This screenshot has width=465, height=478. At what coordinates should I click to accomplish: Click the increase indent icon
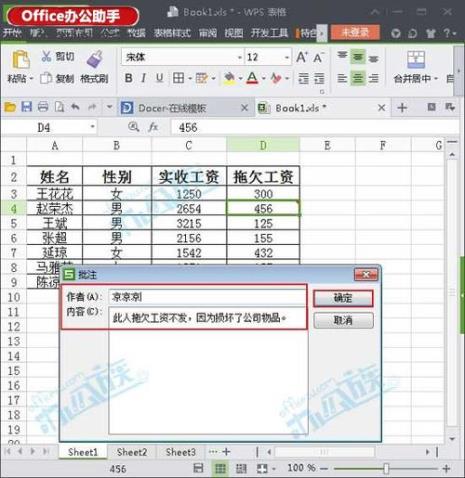(x=319, y=78)
